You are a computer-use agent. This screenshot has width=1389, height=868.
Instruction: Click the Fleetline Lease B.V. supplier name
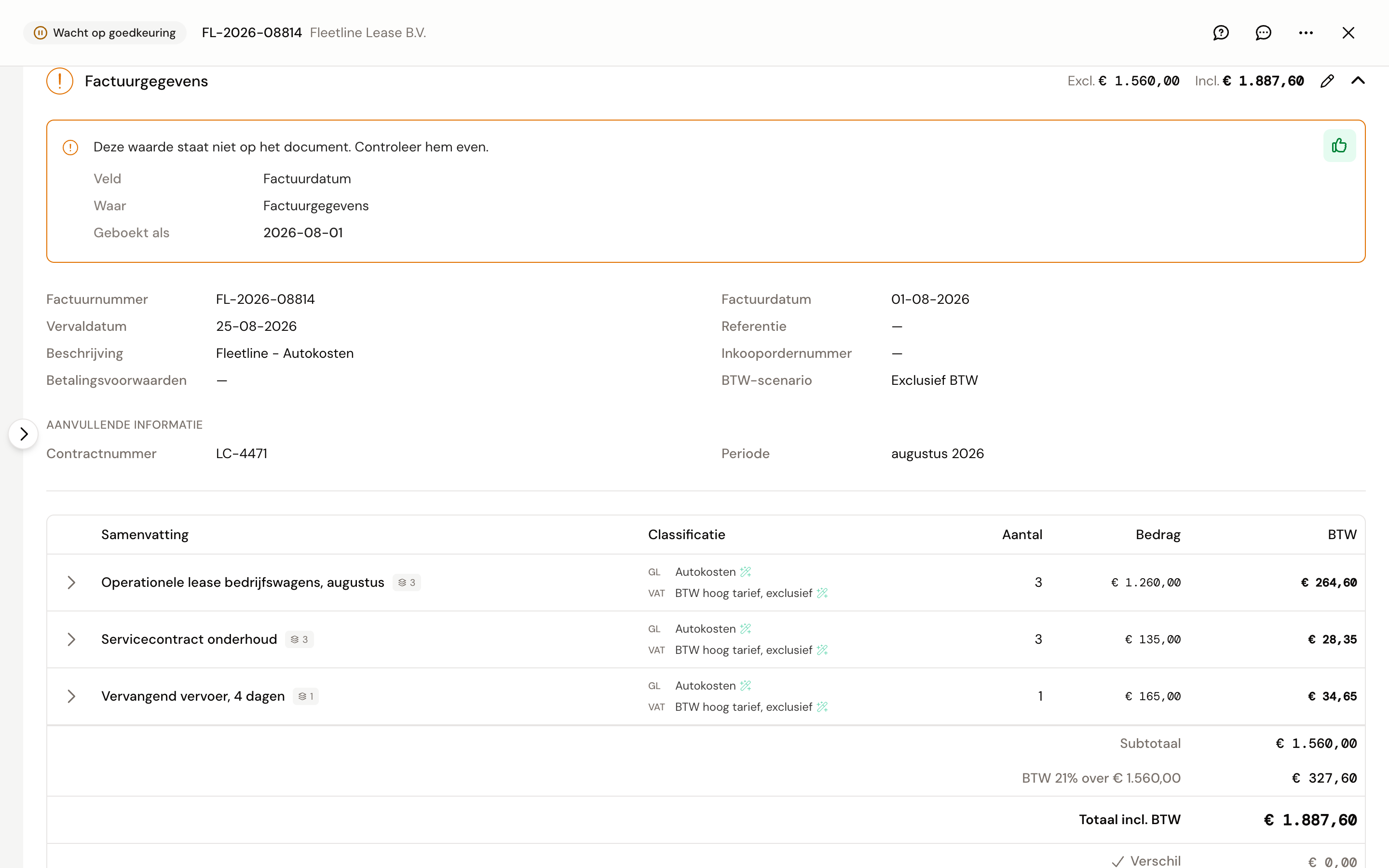368,33
